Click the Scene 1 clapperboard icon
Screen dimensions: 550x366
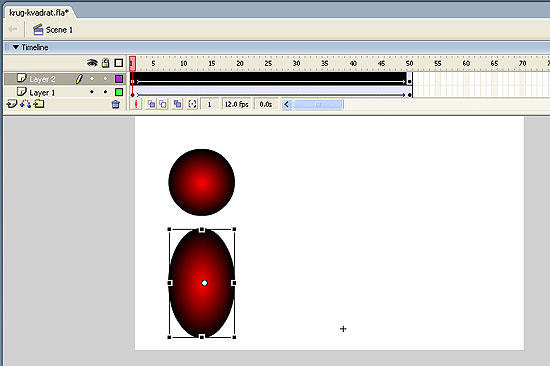click(38, 29)
